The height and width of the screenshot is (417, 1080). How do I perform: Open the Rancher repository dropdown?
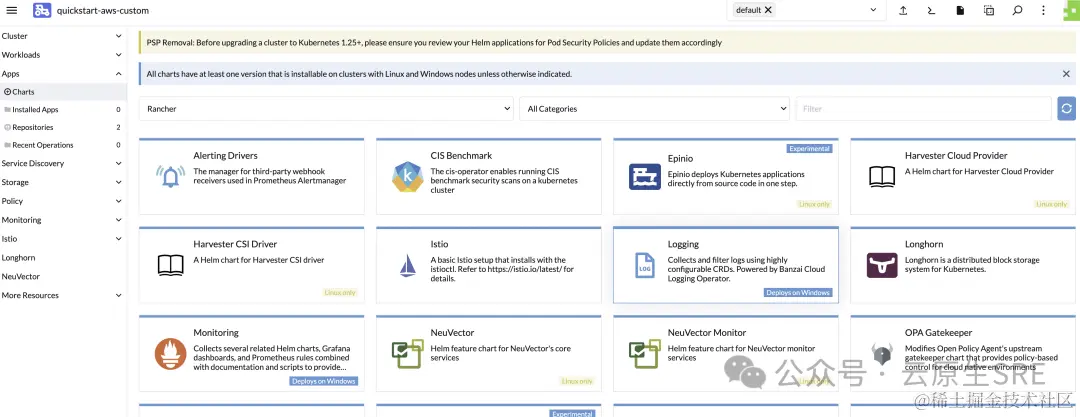pos(326,109)
